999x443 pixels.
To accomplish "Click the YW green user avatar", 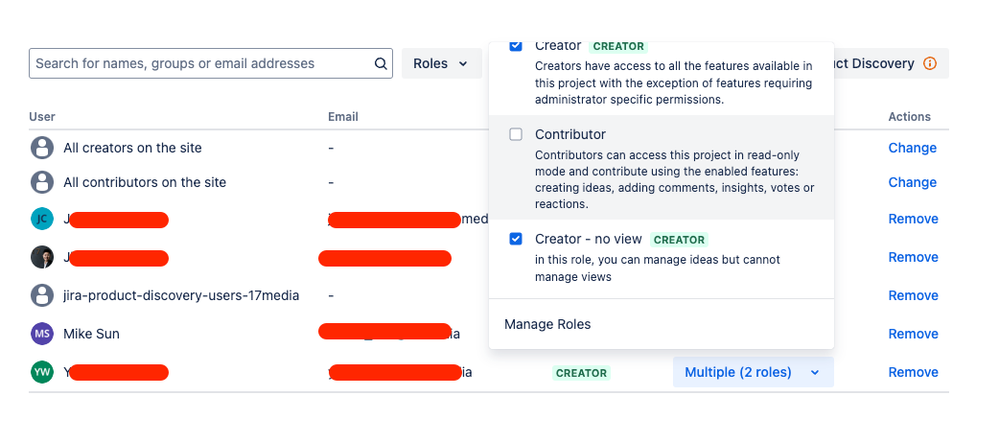I will 42,372.
